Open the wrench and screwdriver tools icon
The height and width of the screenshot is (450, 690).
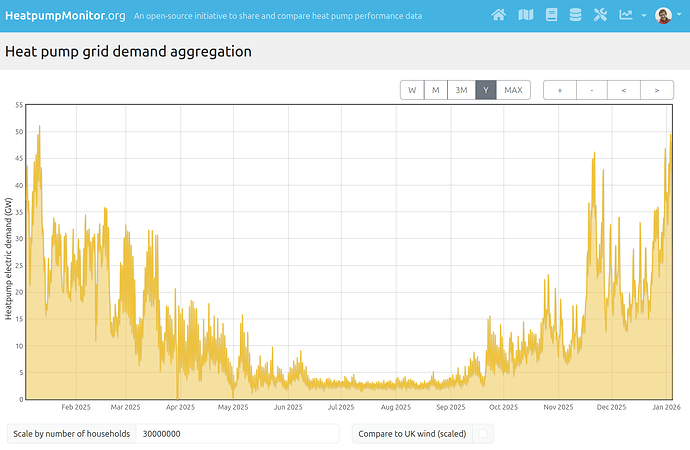point(600,15)
